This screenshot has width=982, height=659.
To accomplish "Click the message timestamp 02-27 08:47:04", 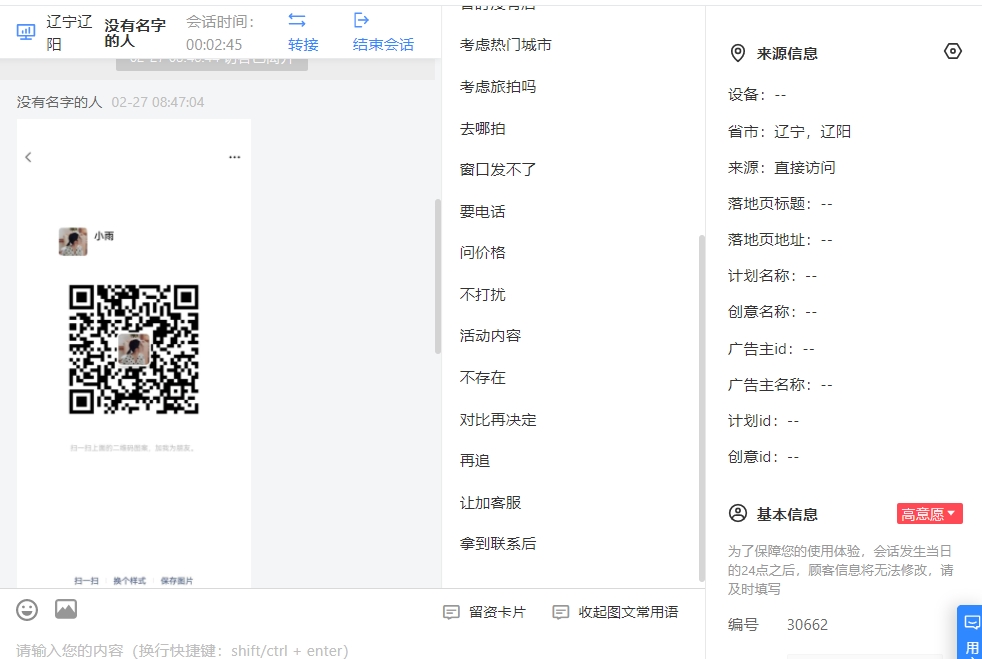I will 158,102.
